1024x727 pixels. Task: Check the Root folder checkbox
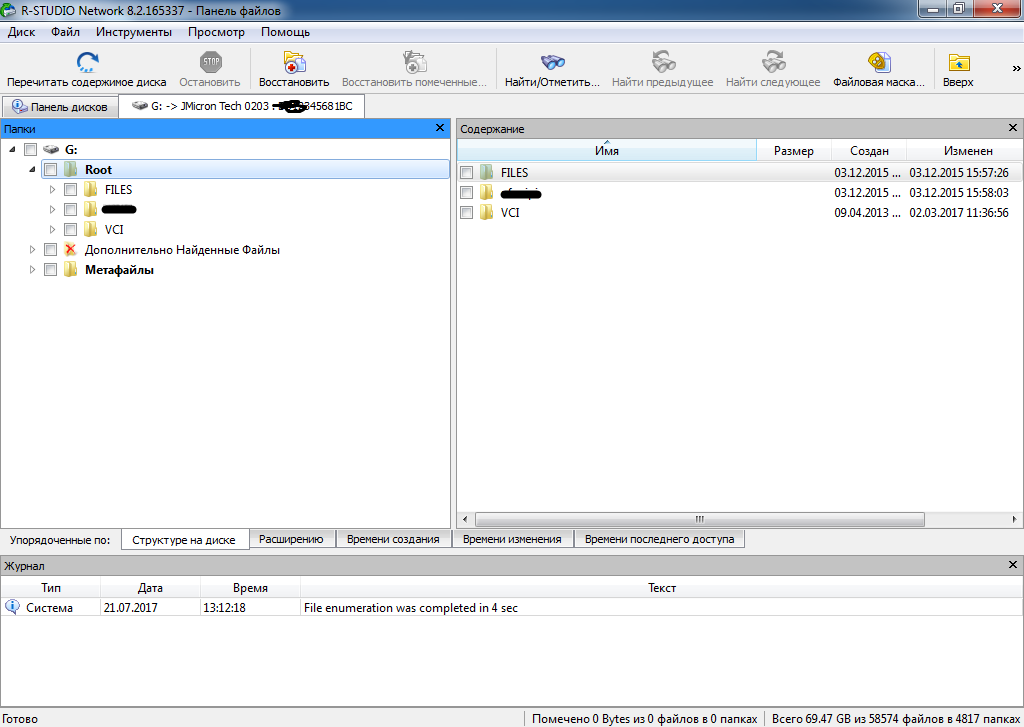click(50, 170)
